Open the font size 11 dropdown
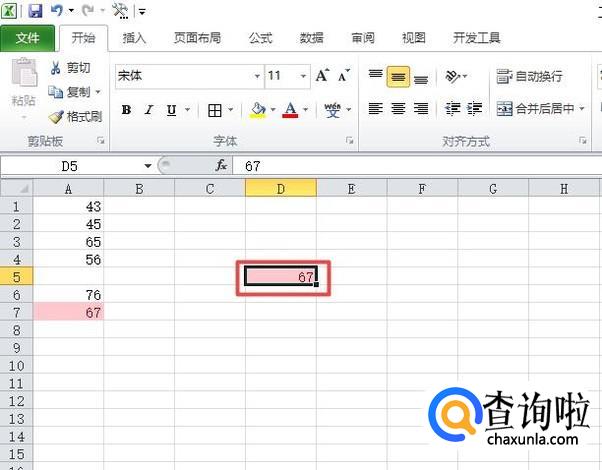Viewport: 602px width, 470px height. [x=303, y=76]
